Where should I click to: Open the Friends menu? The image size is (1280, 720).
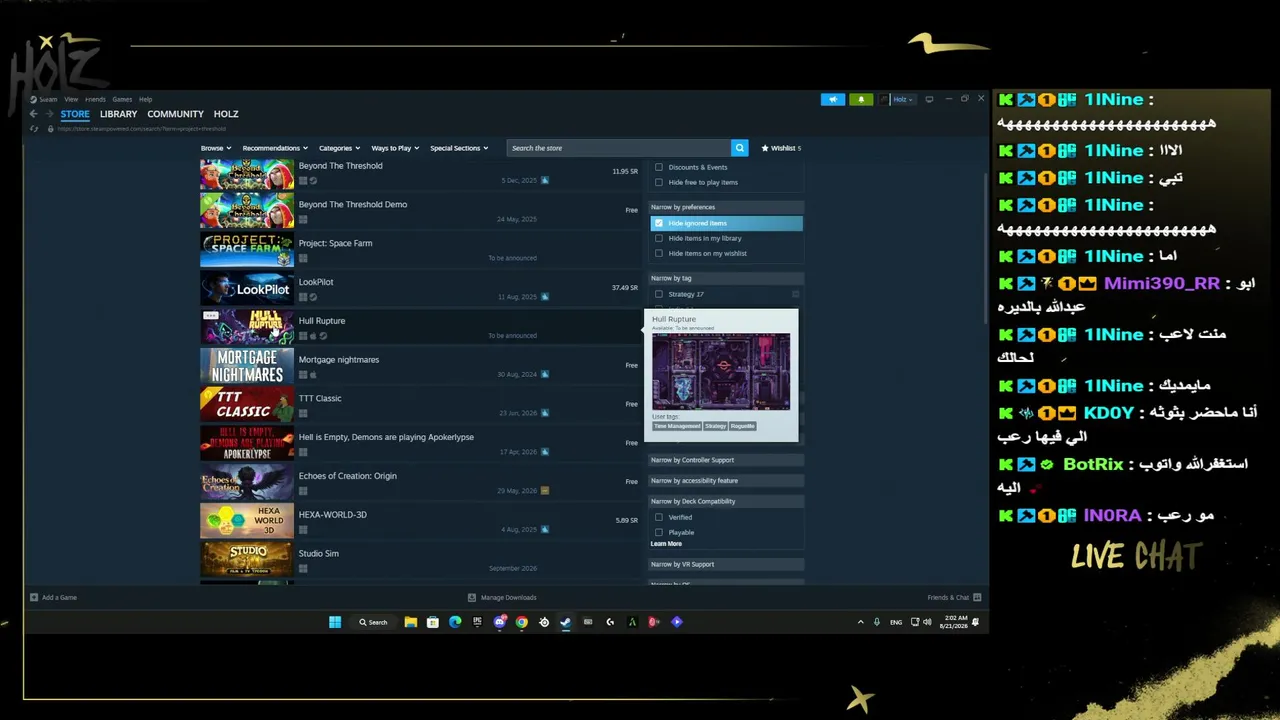(95, 99)
